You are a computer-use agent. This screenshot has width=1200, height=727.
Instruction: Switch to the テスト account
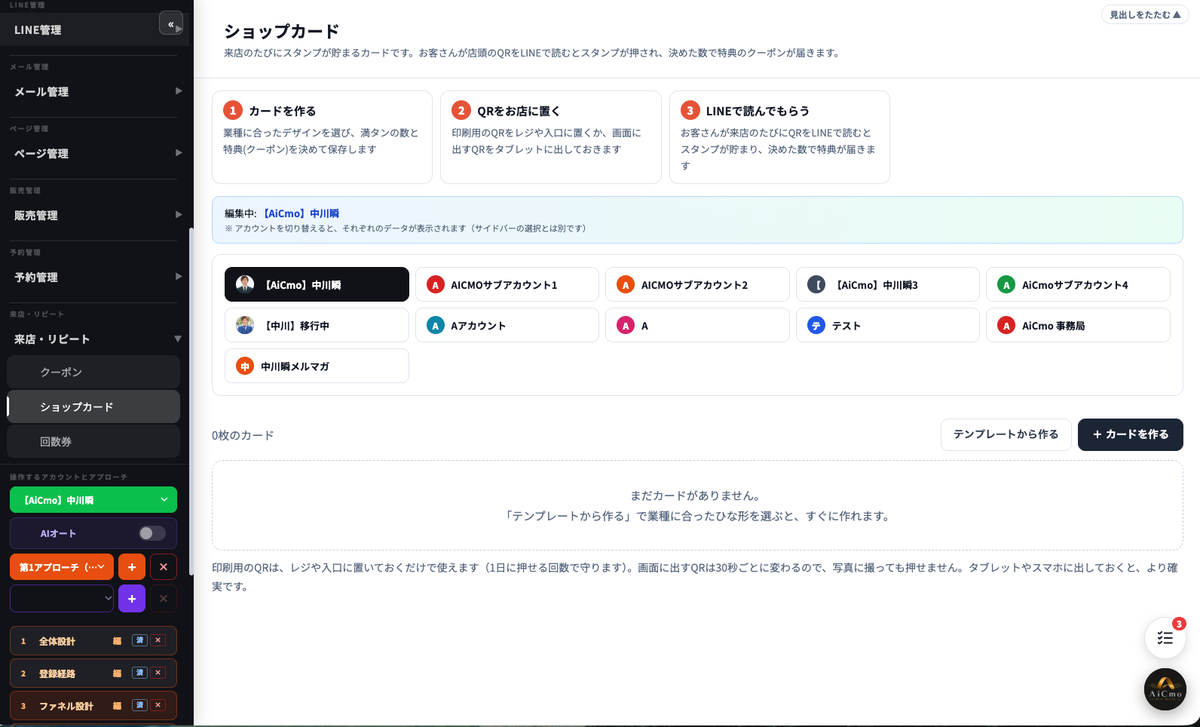888,325
